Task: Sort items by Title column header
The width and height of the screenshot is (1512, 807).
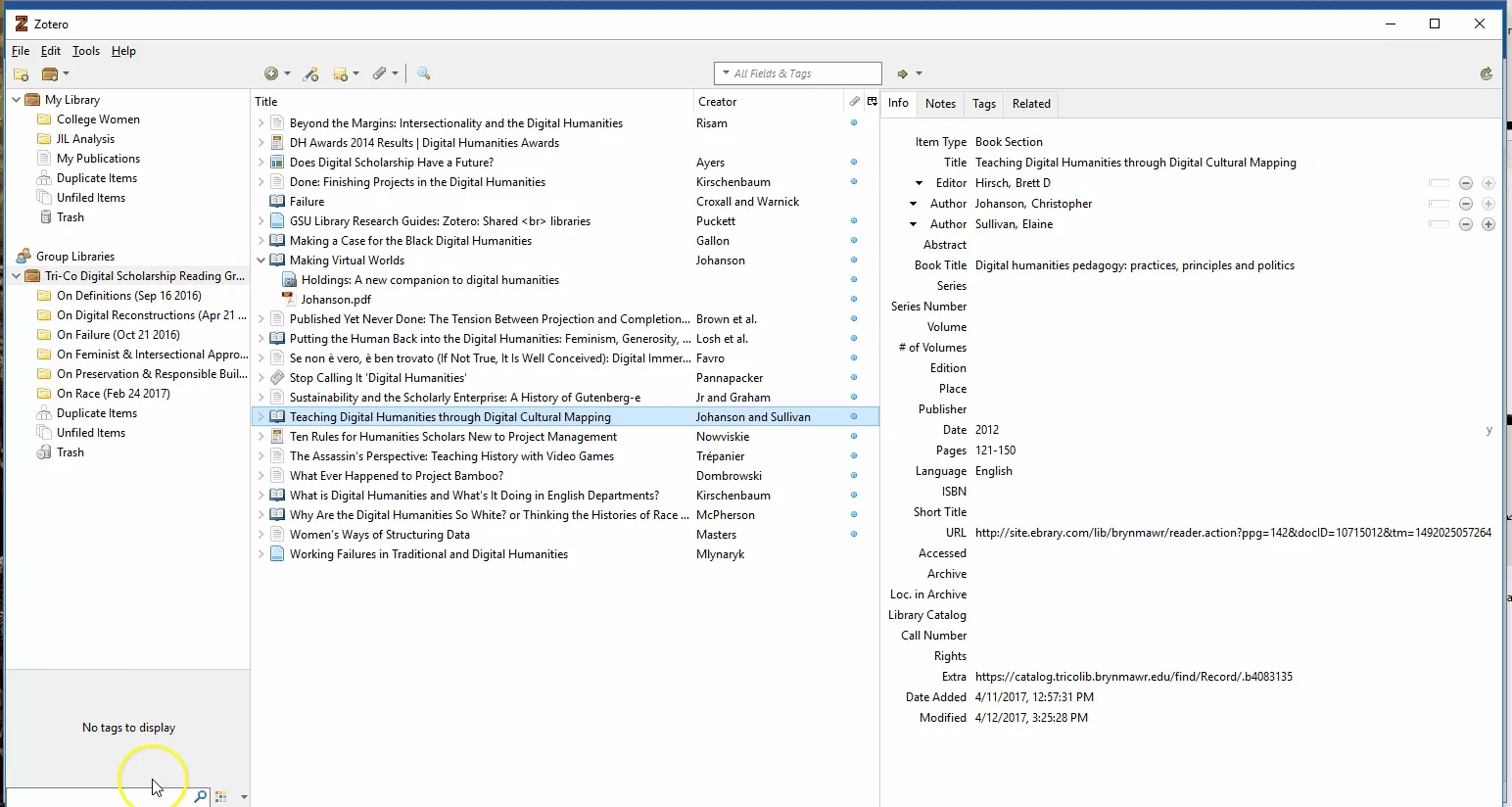Action: pos(472,101)
